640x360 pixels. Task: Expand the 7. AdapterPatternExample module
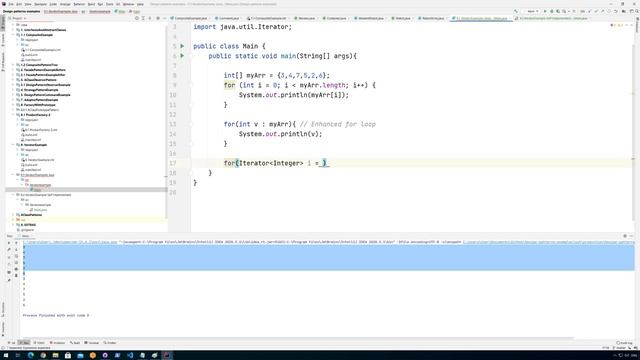[13, 100]
